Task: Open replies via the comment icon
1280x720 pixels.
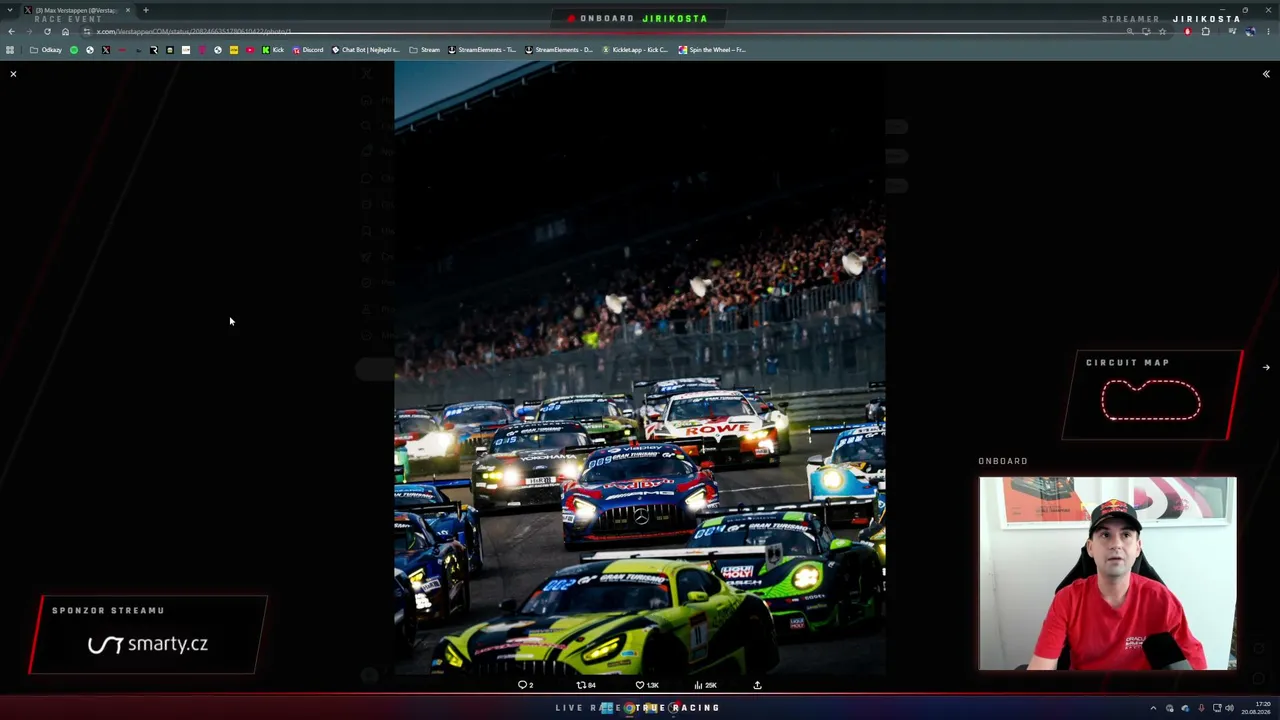Action: pos(525,685)
